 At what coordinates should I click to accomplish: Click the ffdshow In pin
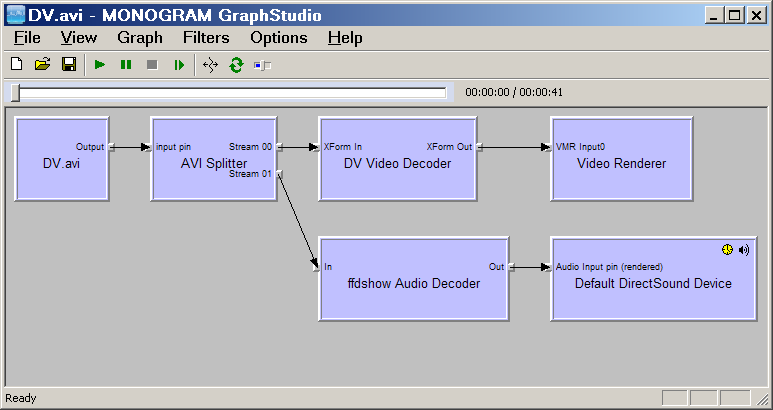pyautogui.click(x=317, y=267)
